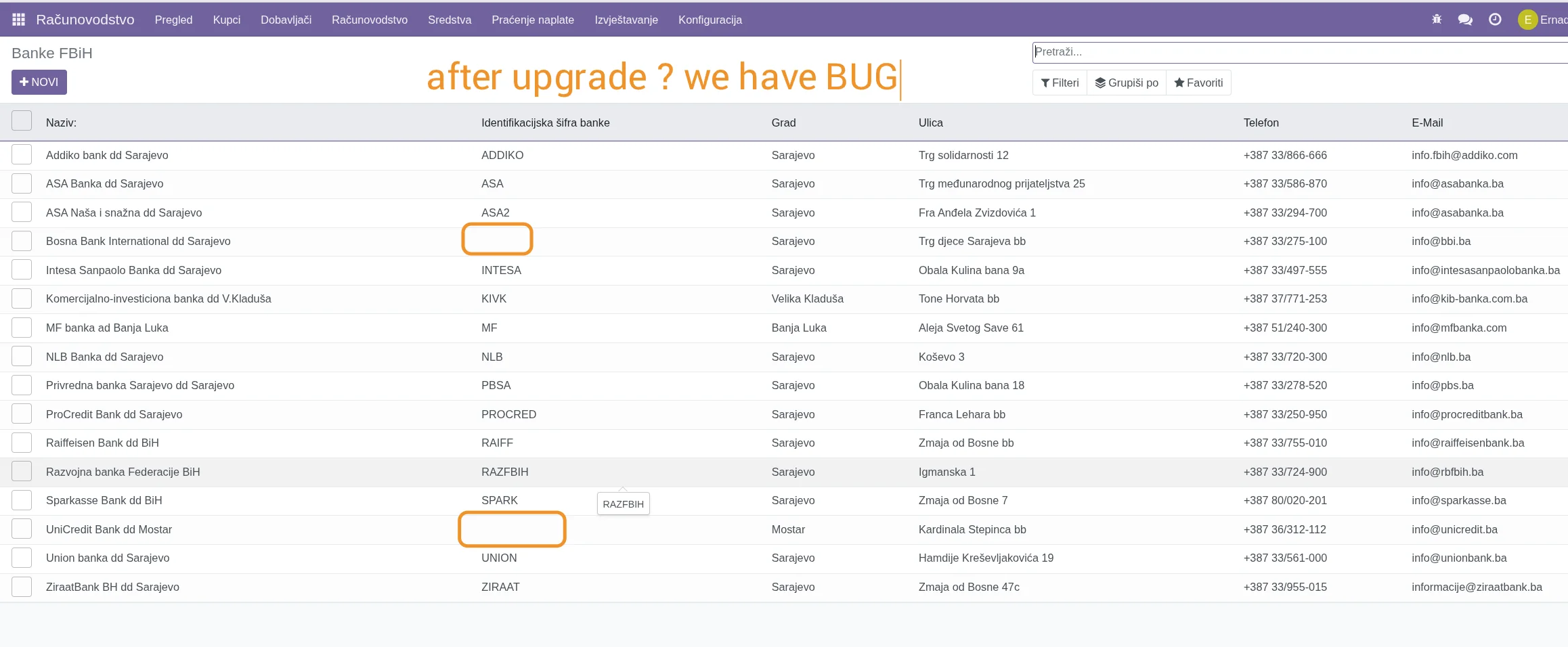Open the conversations chat icon
This screenshot has height=647, width=1568.
pyautogui.click(x=1465, y=20)
